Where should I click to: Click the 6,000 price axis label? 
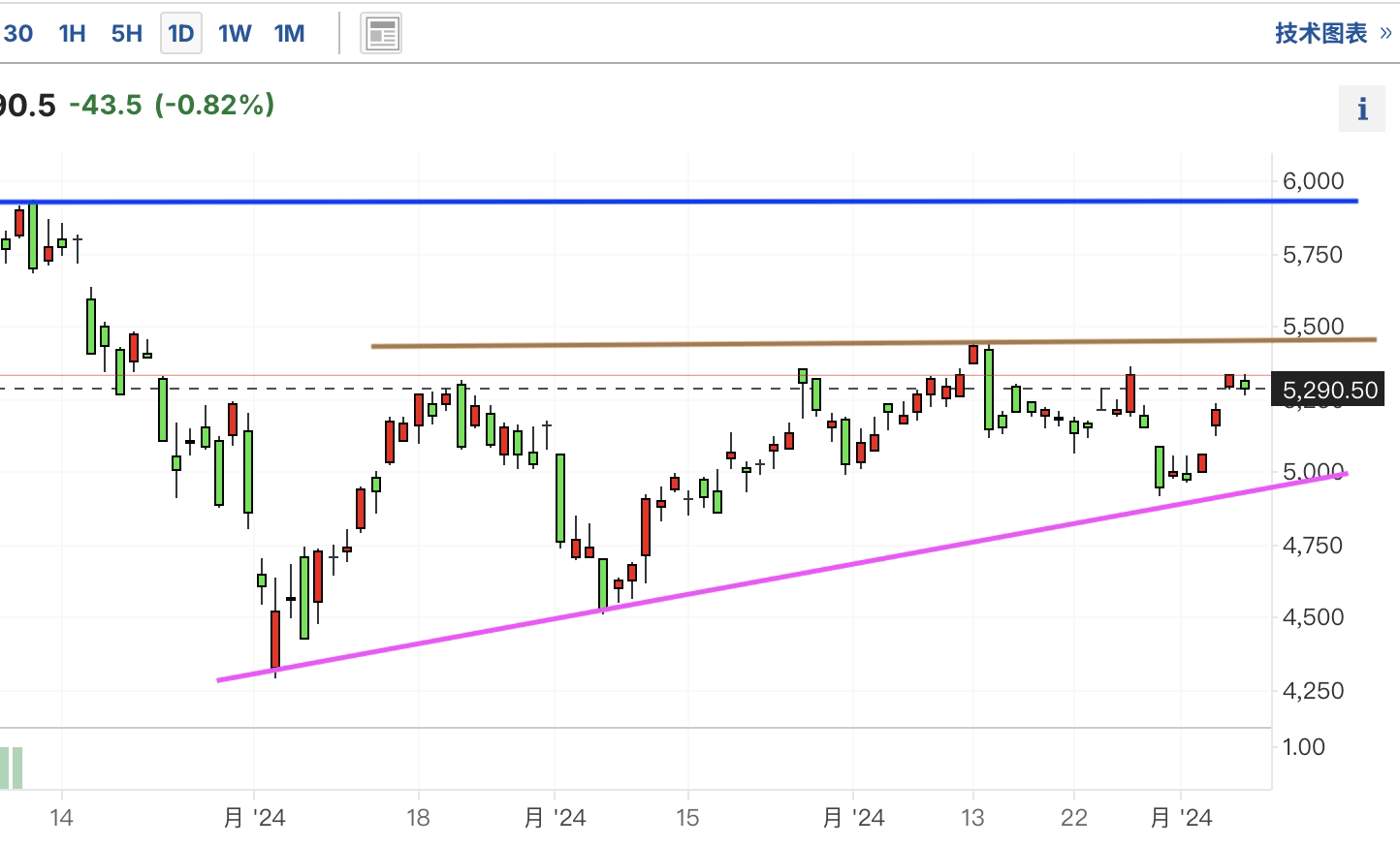1313,180
